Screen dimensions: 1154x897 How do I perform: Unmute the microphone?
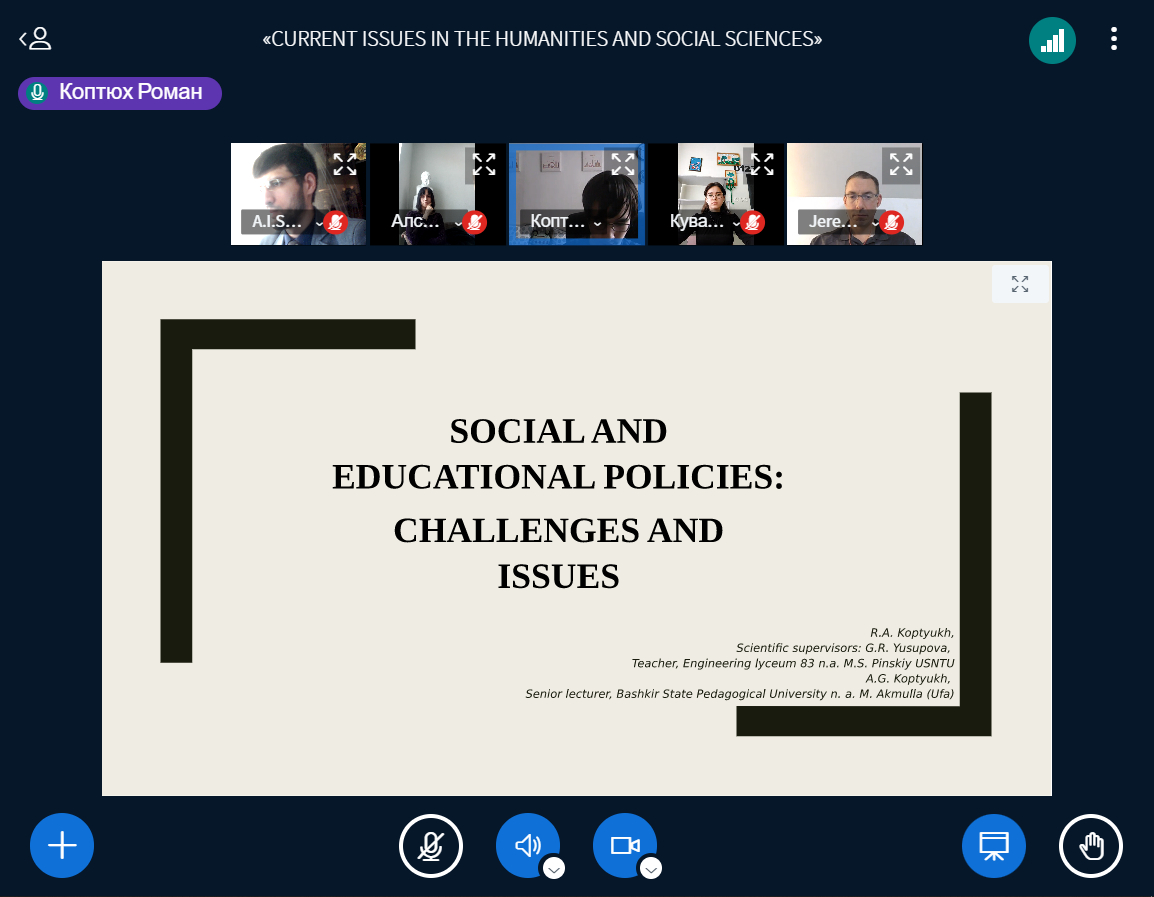click(x=431, y=846)
